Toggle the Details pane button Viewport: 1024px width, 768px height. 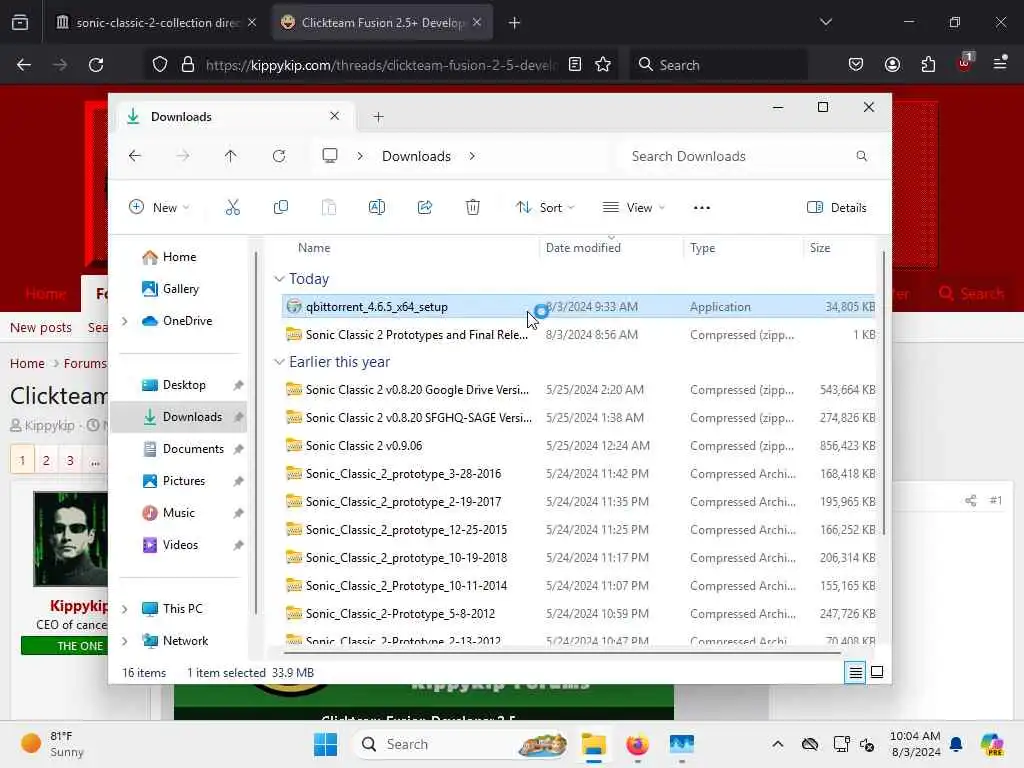(x=837, y=208)
